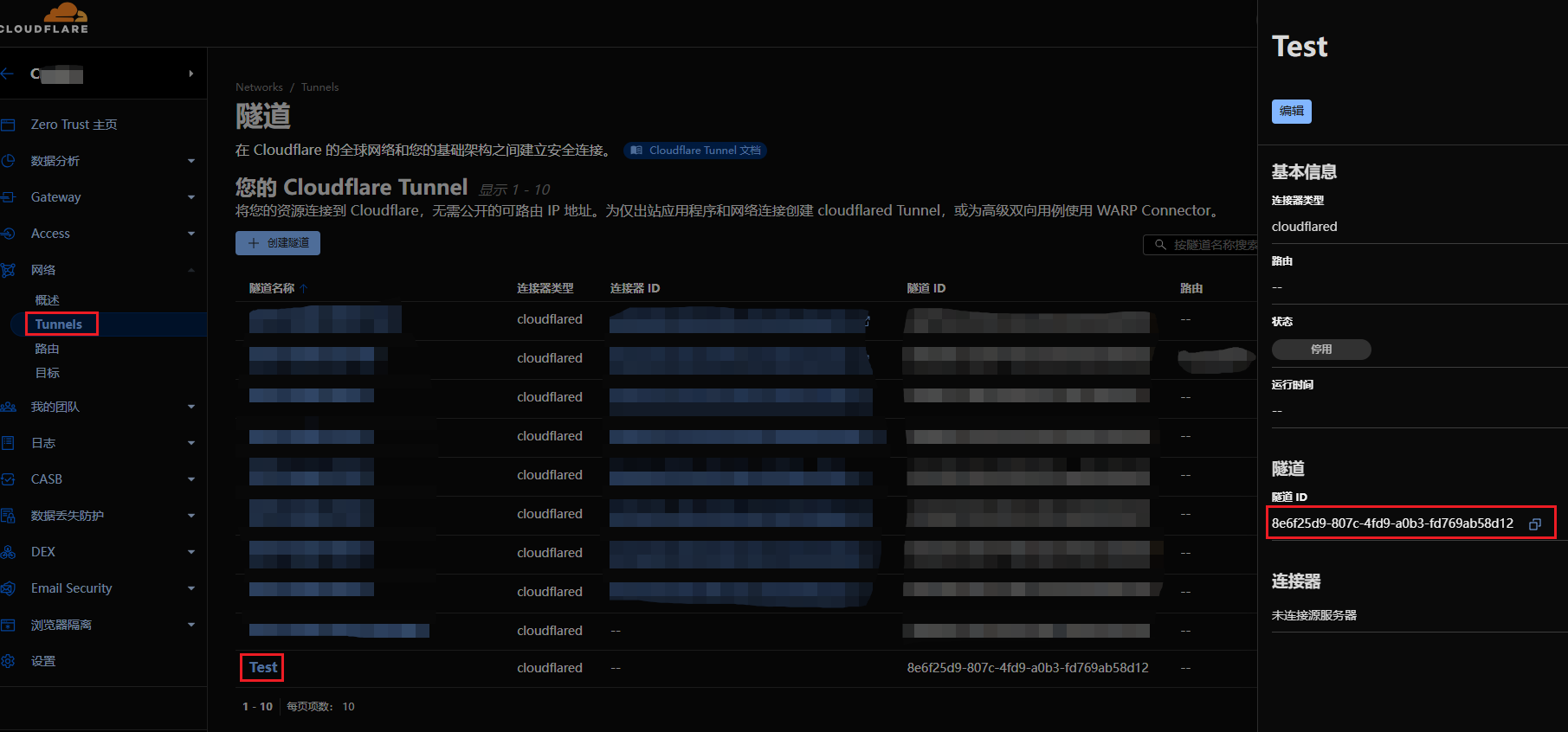Click the 我的团队 team icon
Screen dimensions: 1568x732
click(8, 407)
